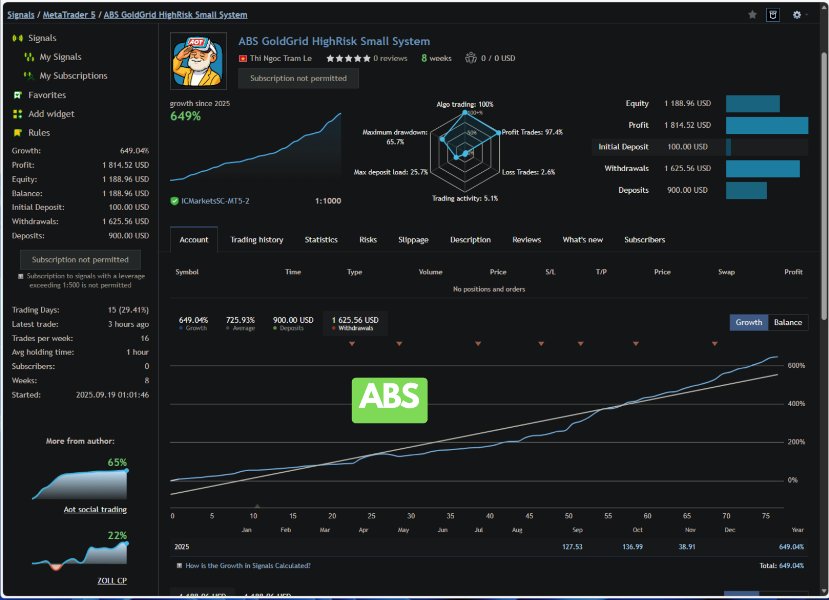
Task: Click the ICMarketsSC-MT5-2 verified broker badge
Action: [x=213, y=200]
